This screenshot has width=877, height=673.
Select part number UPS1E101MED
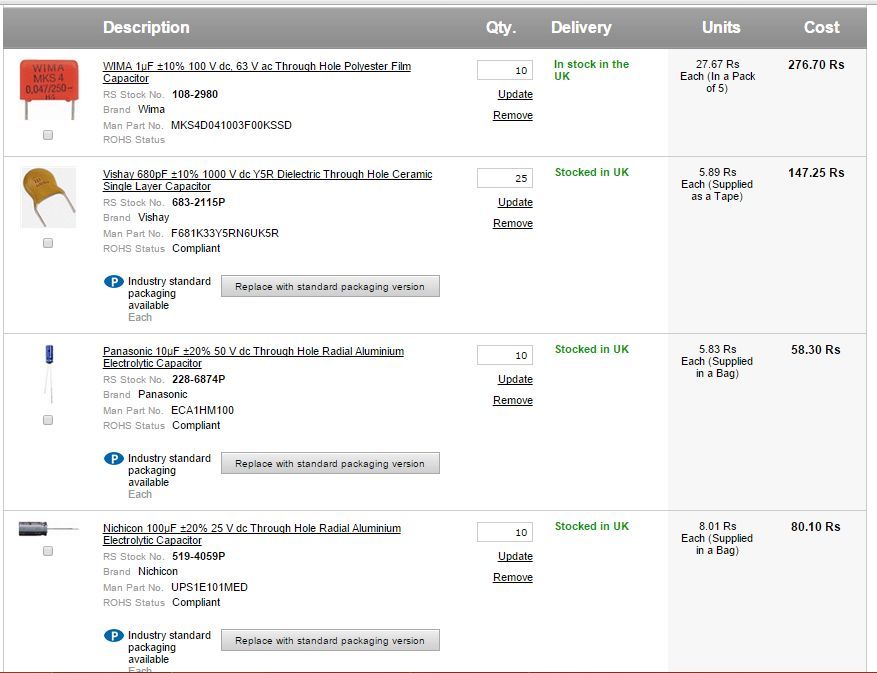(x=209, y=587)
